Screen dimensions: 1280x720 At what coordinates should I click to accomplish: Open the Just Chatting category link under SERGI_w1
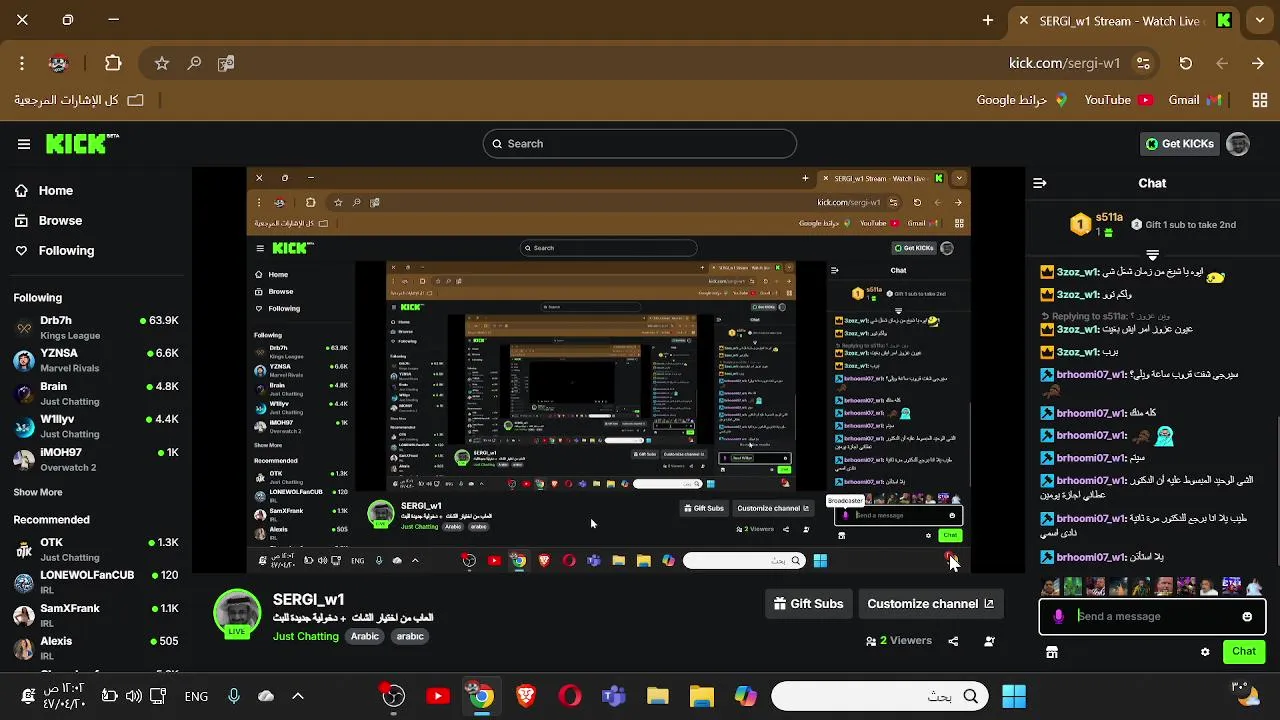coord(306,637)
